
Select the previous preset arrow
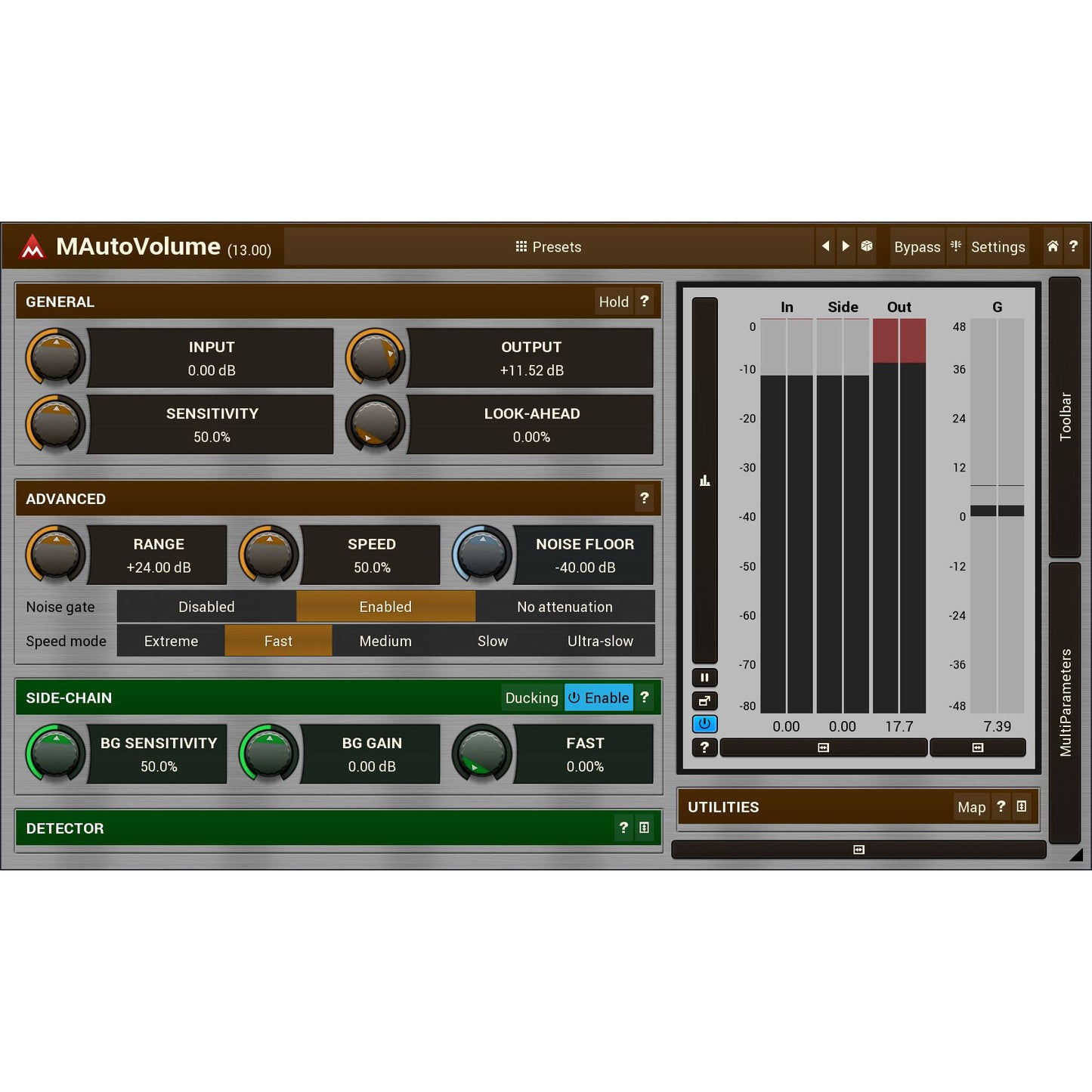(x=826, y=246)
